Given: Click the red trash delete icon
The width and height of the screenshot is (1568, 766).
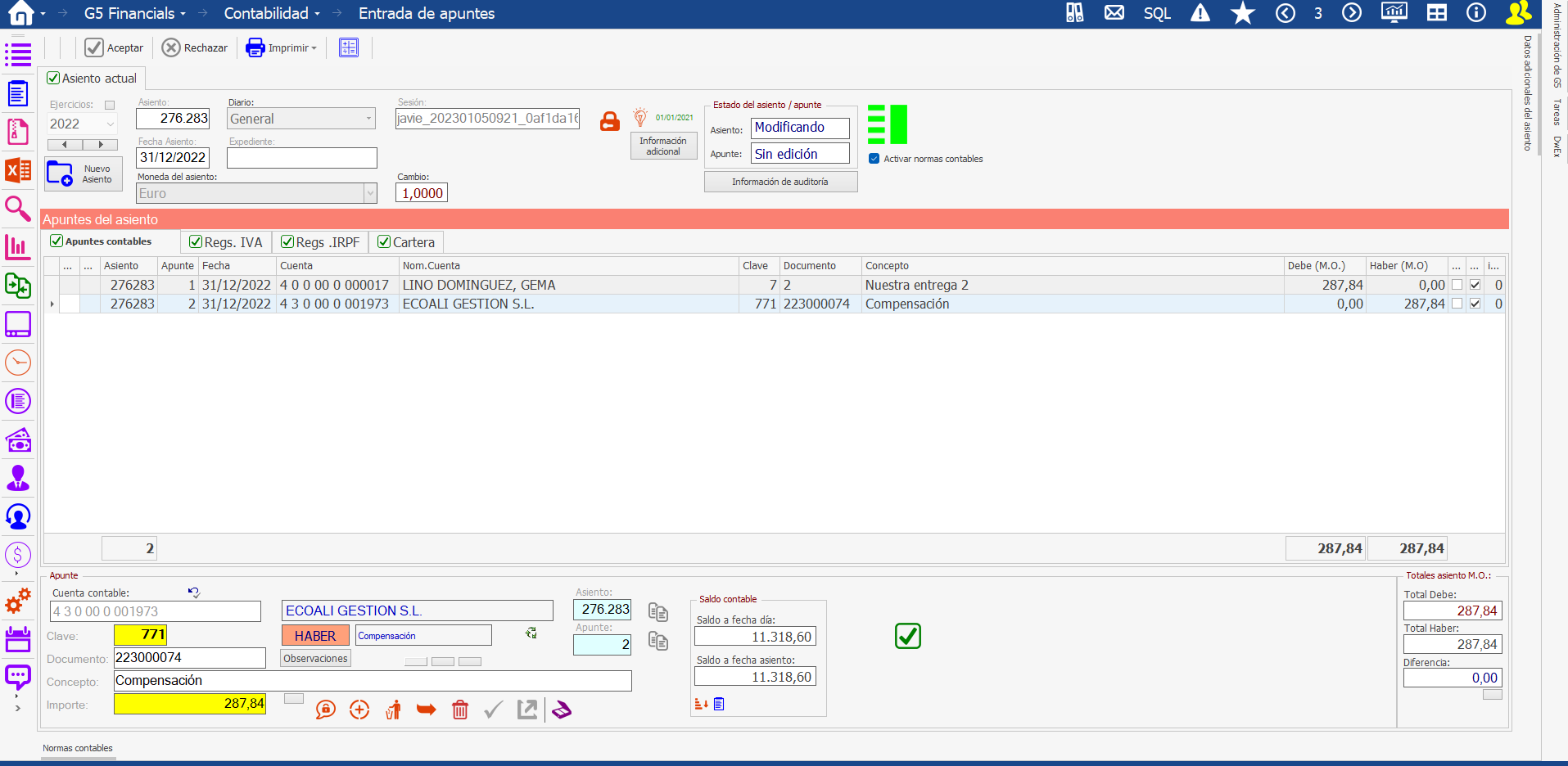Looking at the screenshot, I should click(x=460, y=710).
